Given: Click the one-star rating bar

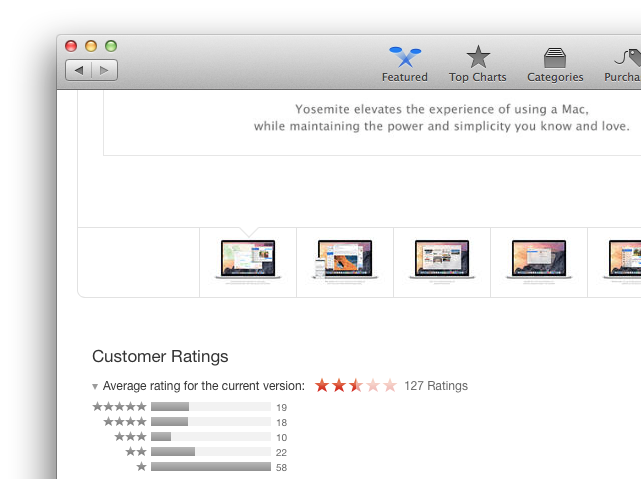Looking at the screenshot, I should pos(211,466).
